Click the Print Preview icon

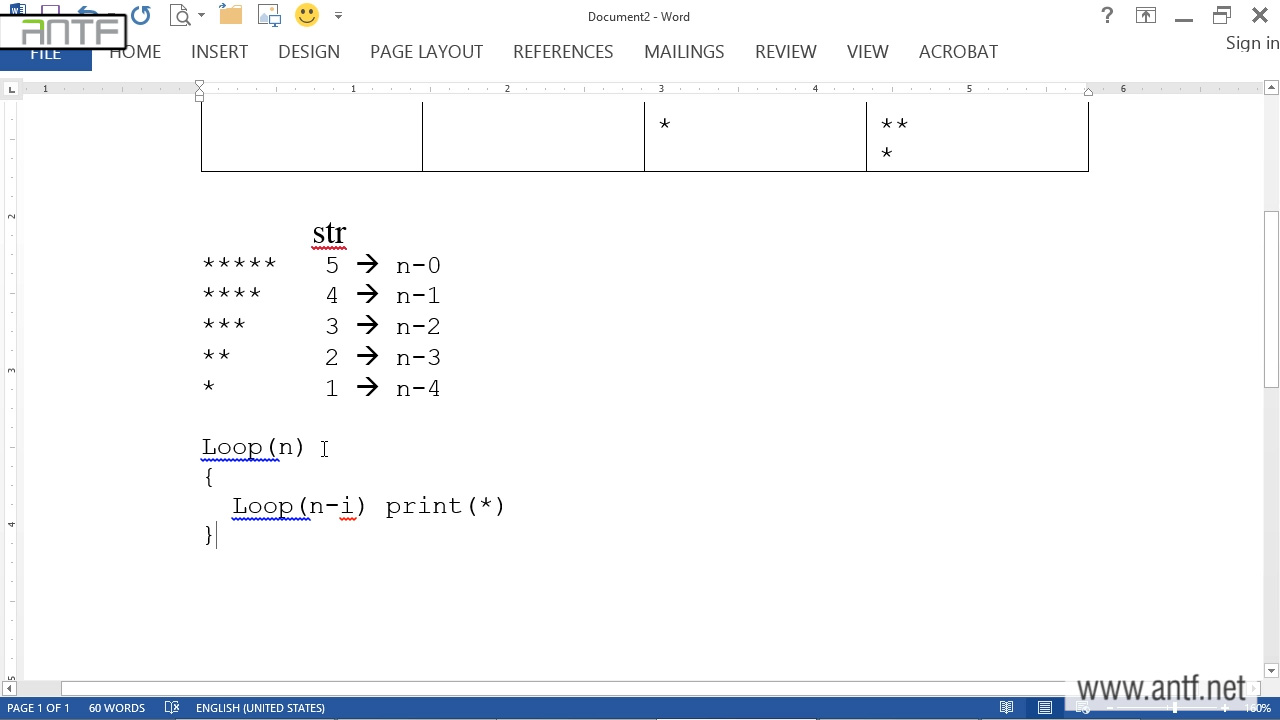click(180, 15)
